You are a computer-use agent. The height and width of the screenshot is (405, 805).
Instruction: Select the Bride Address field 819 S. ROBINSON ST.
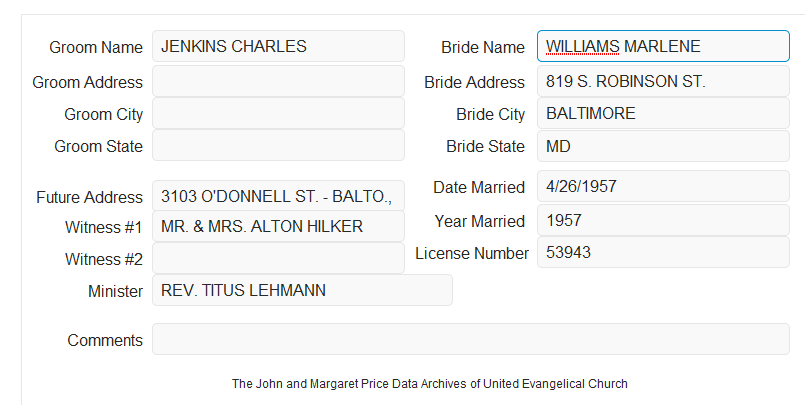[x=663, y=81]
